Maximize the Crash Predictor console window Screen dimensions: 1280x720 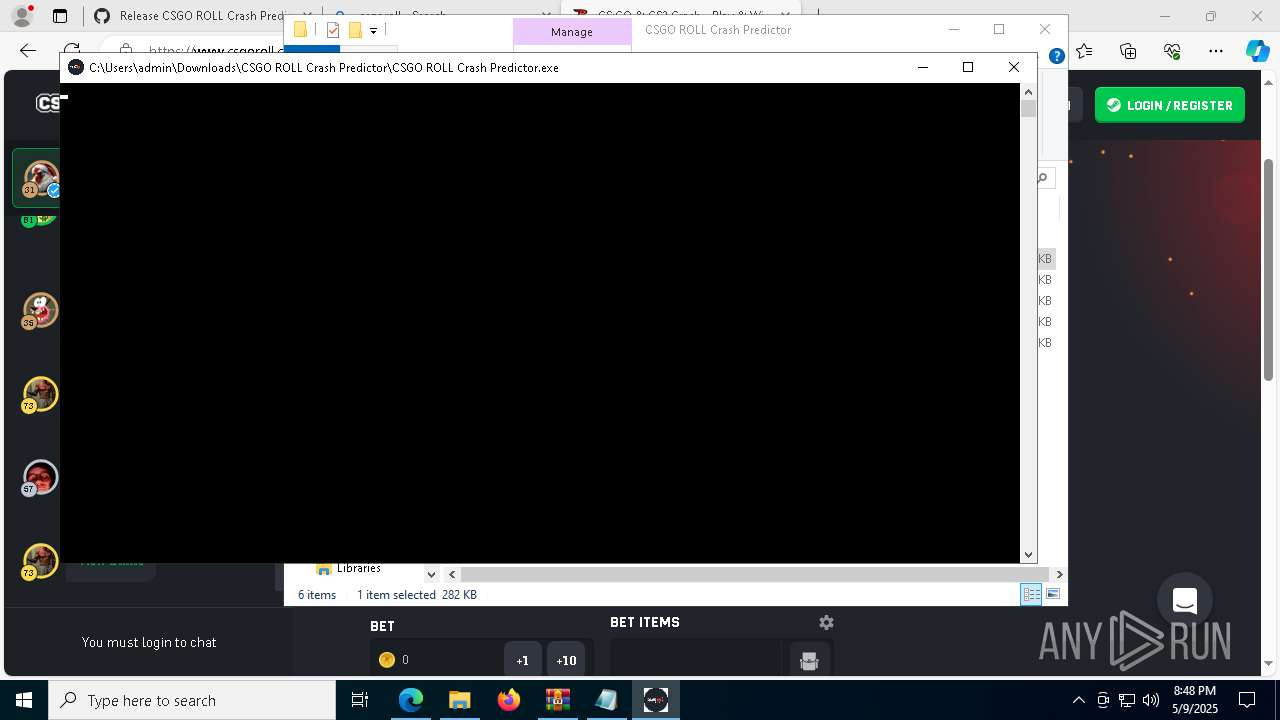(967, 67)
